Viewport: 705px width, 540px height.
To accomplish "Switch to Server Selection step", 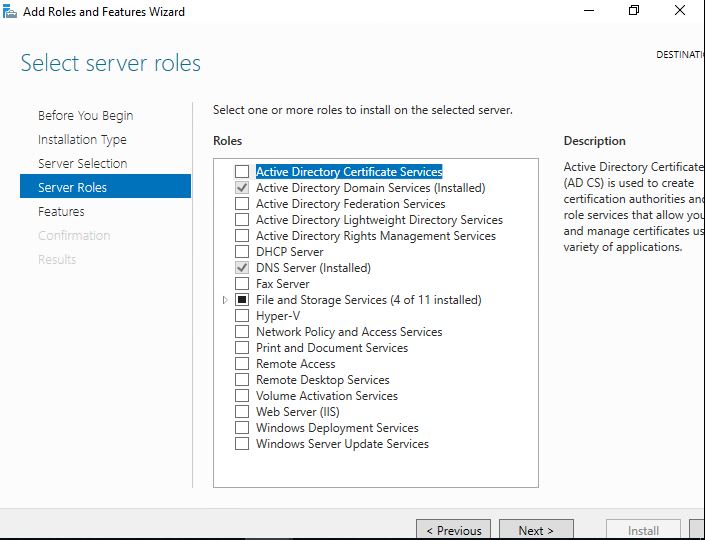I will (83, 164).
